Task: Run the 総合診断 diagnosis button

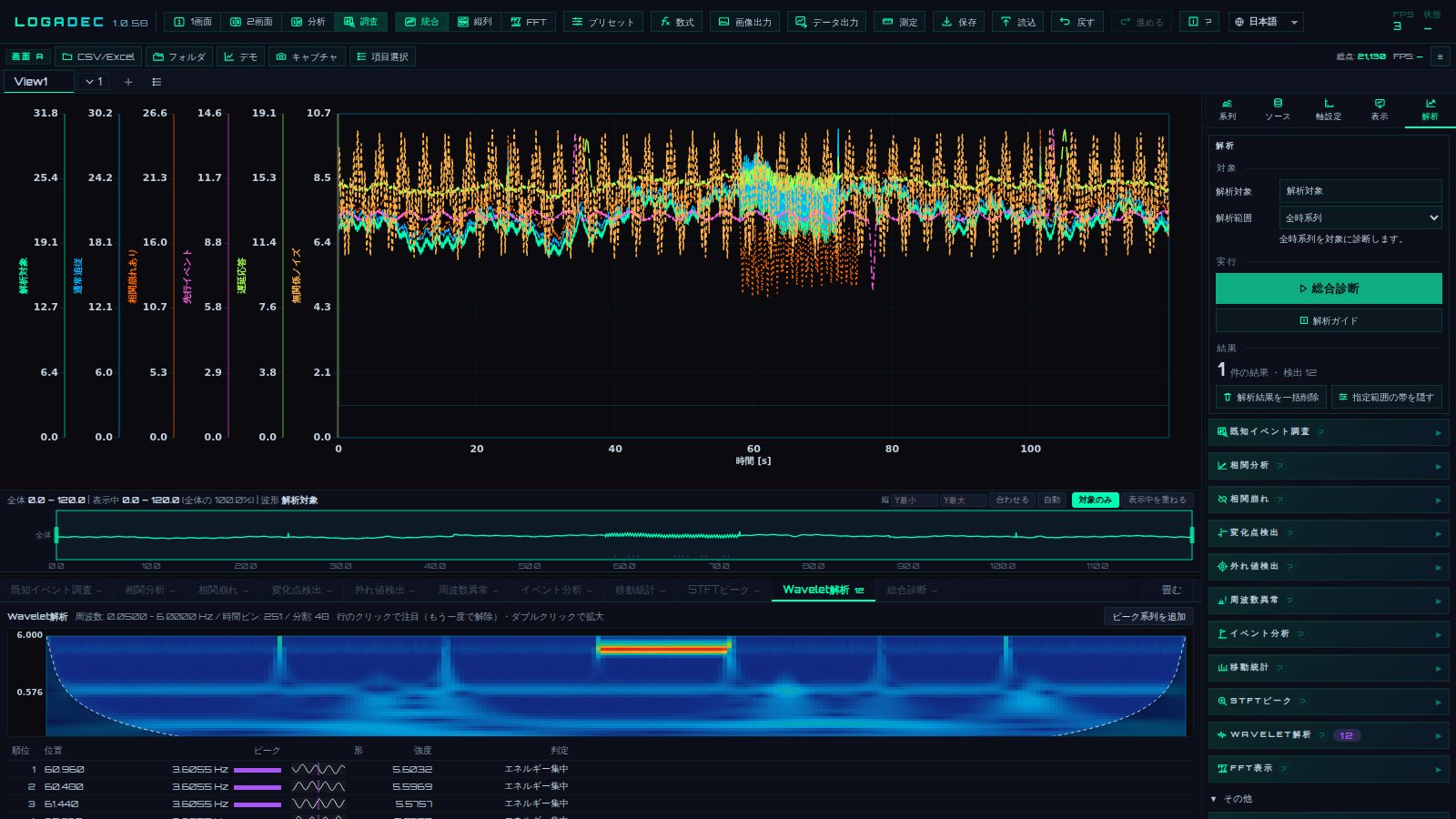Action: click(1329, 288)
